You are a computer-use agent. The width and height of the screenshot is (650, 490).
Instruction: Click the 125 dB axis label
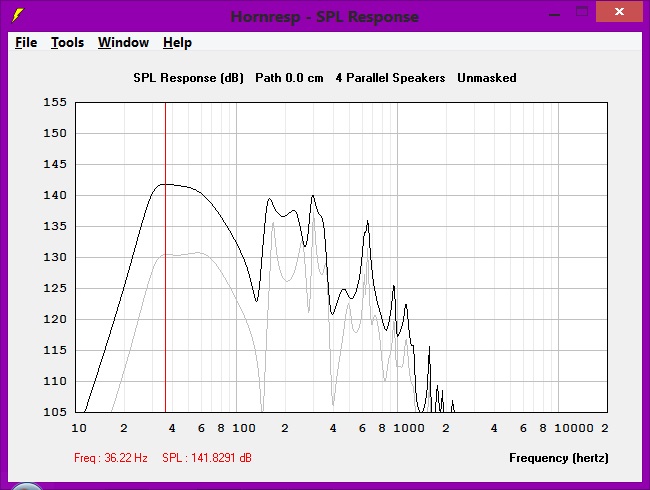(55, 288)
